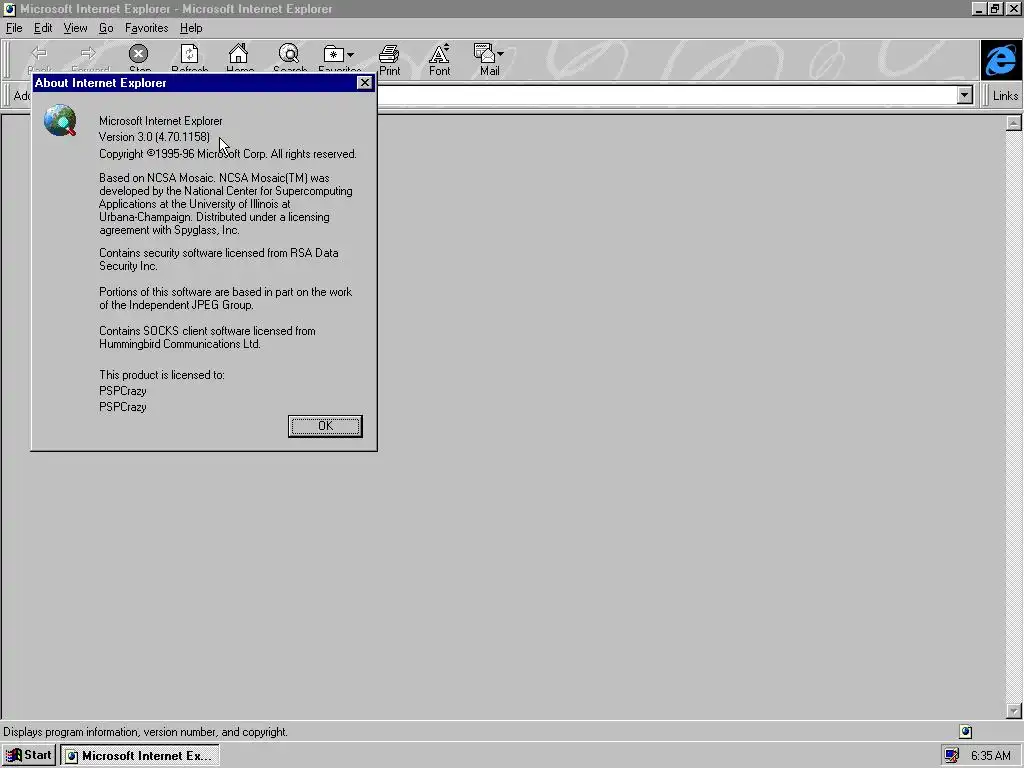Open the Help menu
1024x768 pixels.
(191, 28)
